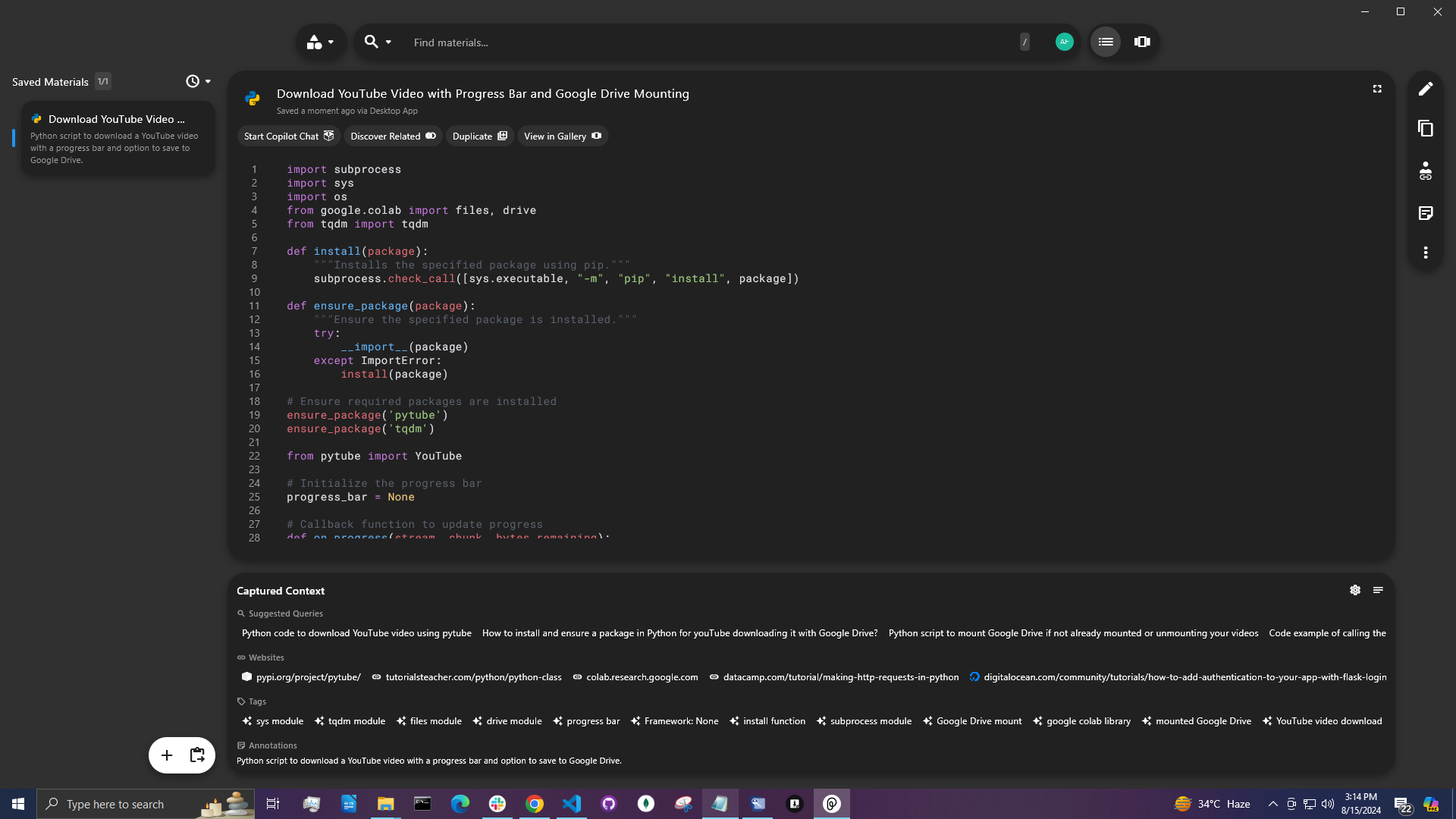Open the annotations note icon in sidebar

tap(1426, 213)
